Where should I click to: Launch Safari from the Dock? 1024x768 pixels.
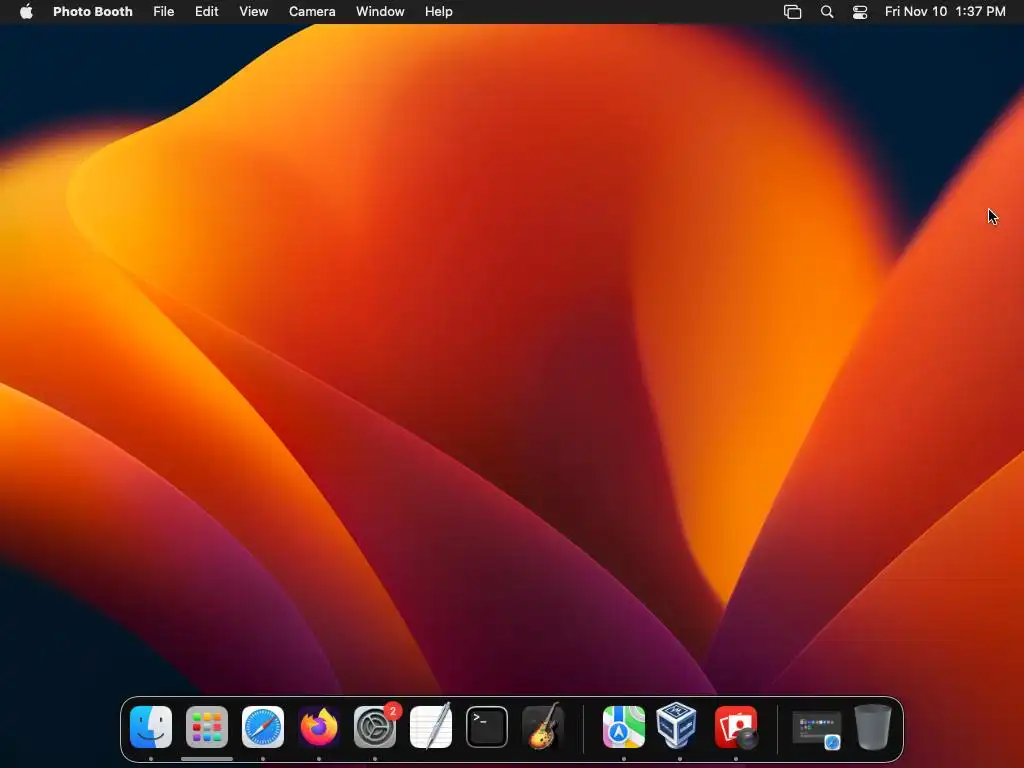(263, 727)
